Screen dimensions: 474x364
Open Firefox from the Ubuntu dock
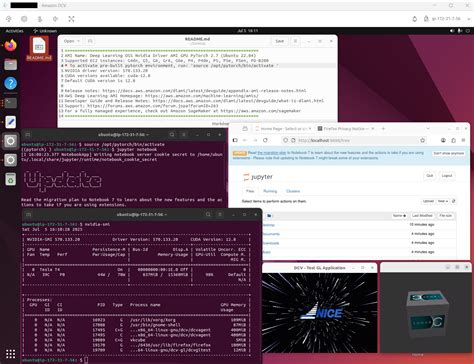11,45
